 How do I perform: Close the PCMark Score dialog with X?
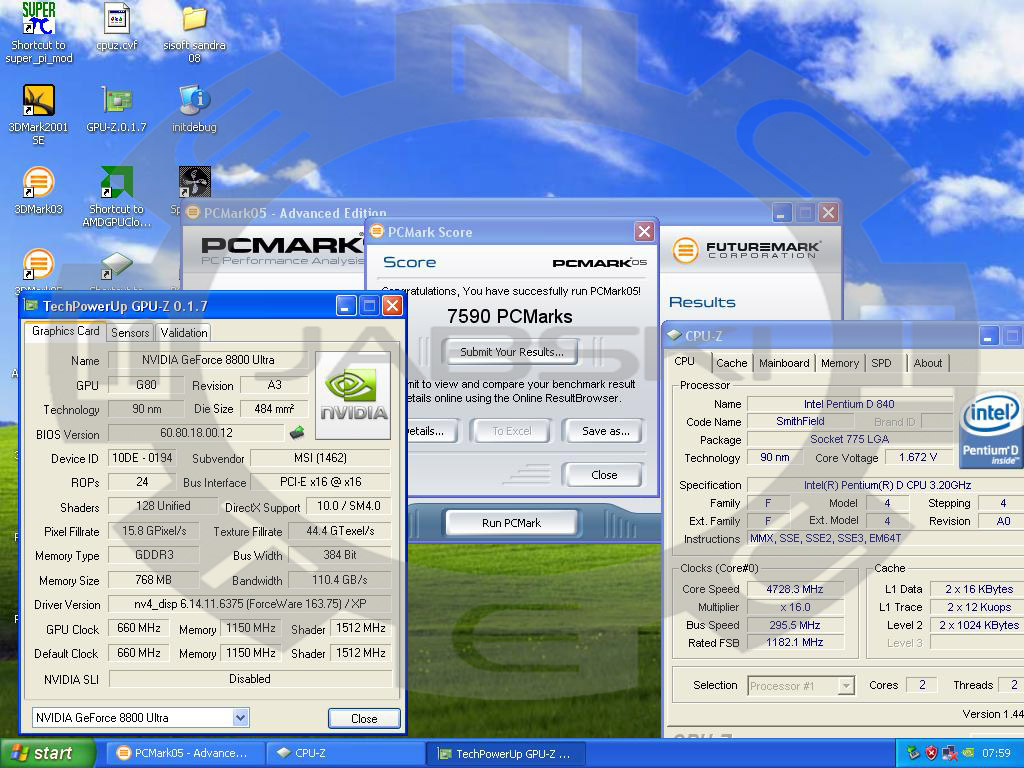pos(644,232)
